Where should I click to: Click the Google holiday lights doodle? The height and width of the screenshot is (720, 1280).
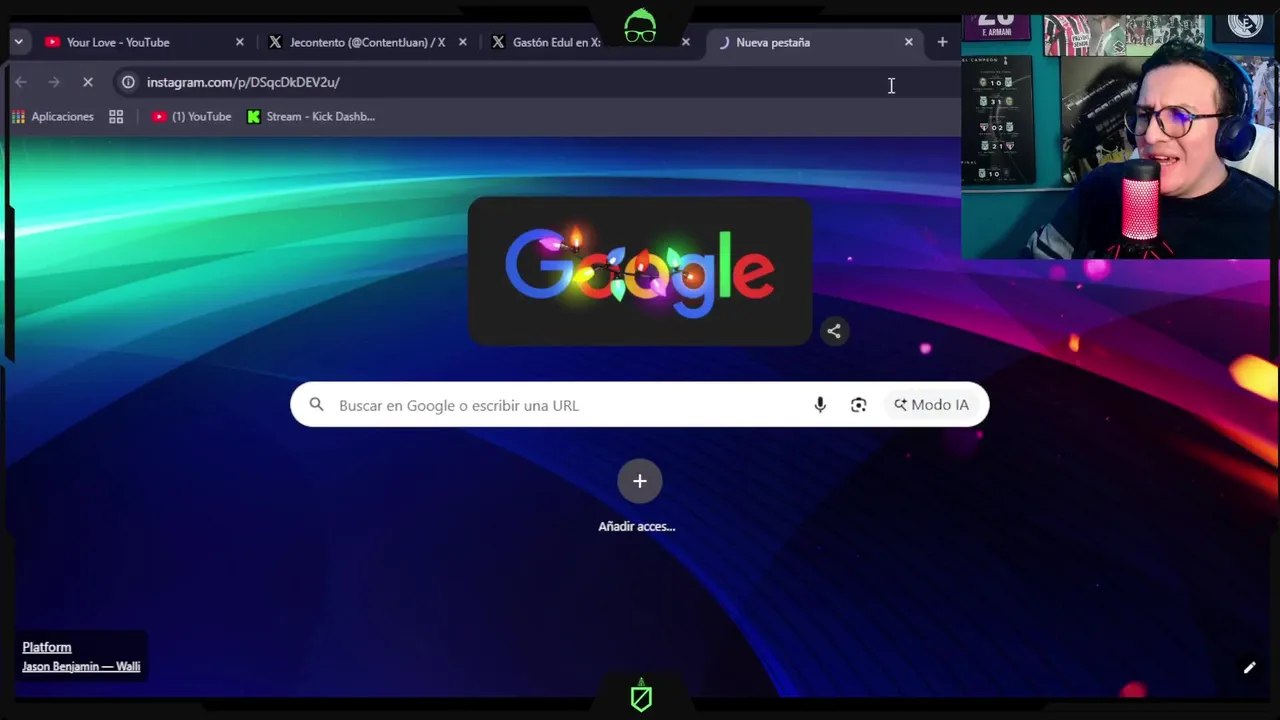tap(640, 271)
